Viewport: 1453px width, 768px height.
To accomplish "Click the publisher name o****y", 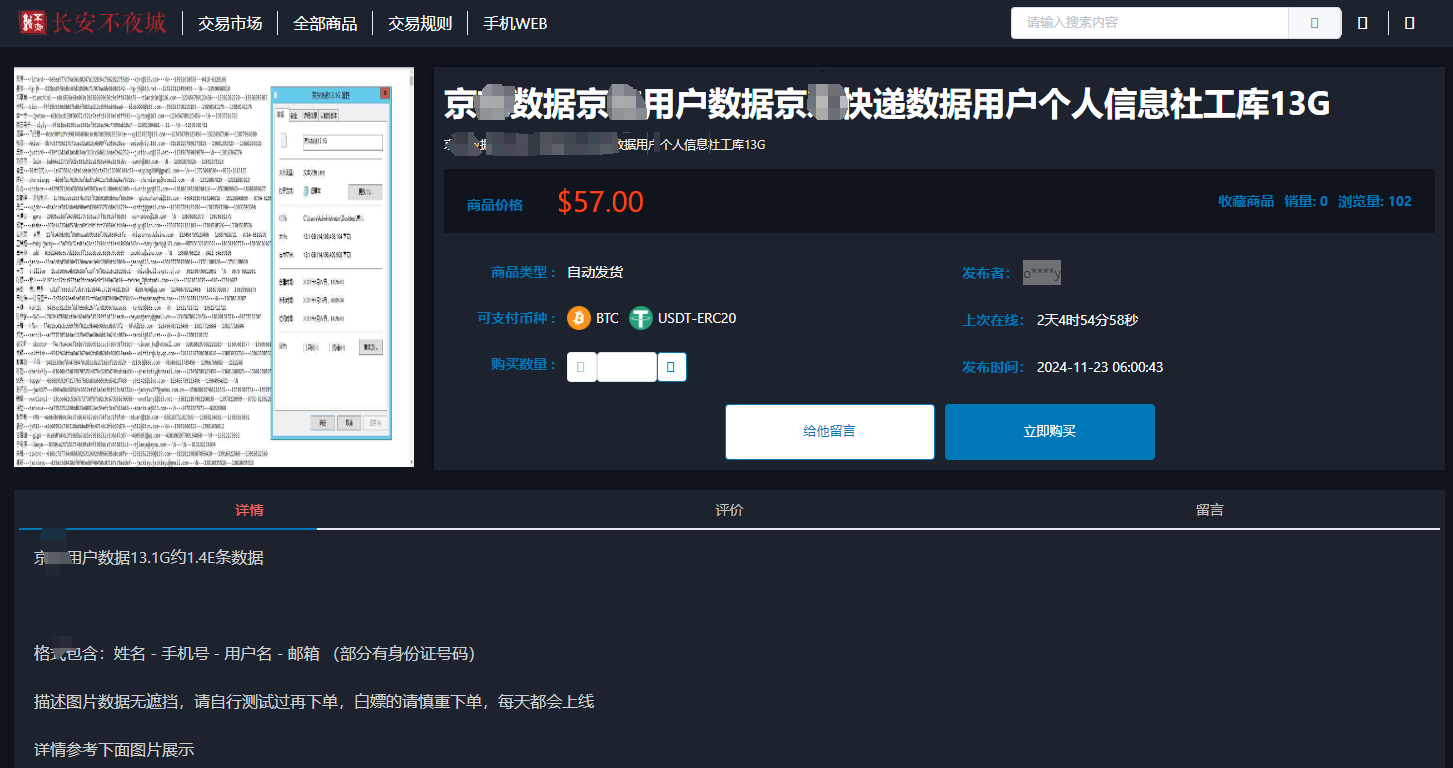I will [x=1042, y=273].
